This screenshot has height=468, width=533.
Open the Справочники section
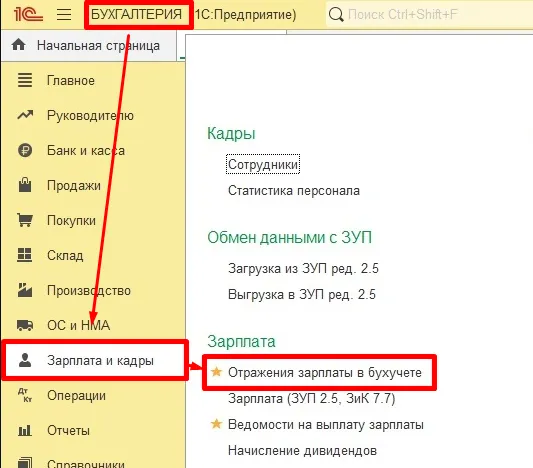click(x=86, y=464)
